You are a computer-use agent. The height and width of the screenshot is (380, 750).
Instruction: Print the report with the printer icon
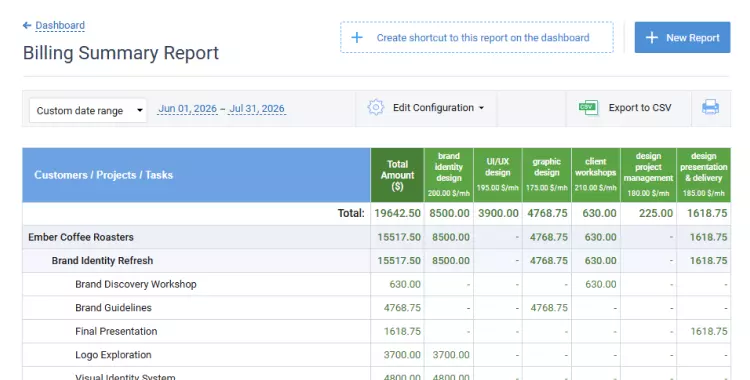click(x=710, y=107)
